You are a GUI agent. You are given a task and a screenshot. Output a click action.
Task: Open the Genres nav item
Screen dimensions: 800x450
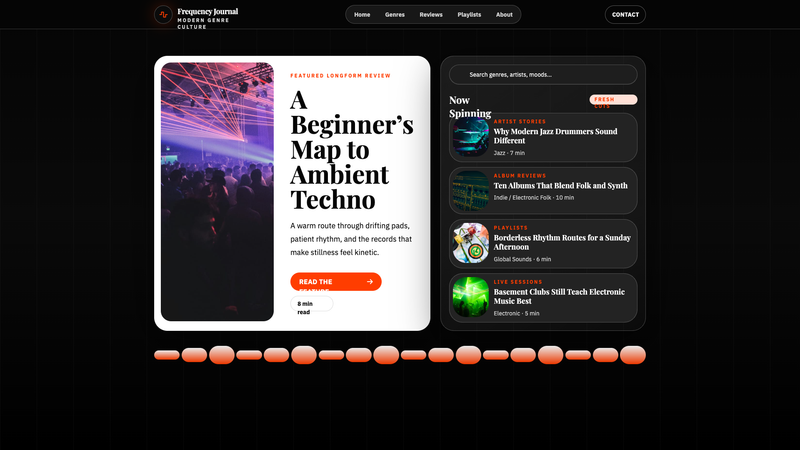[395, 15]
